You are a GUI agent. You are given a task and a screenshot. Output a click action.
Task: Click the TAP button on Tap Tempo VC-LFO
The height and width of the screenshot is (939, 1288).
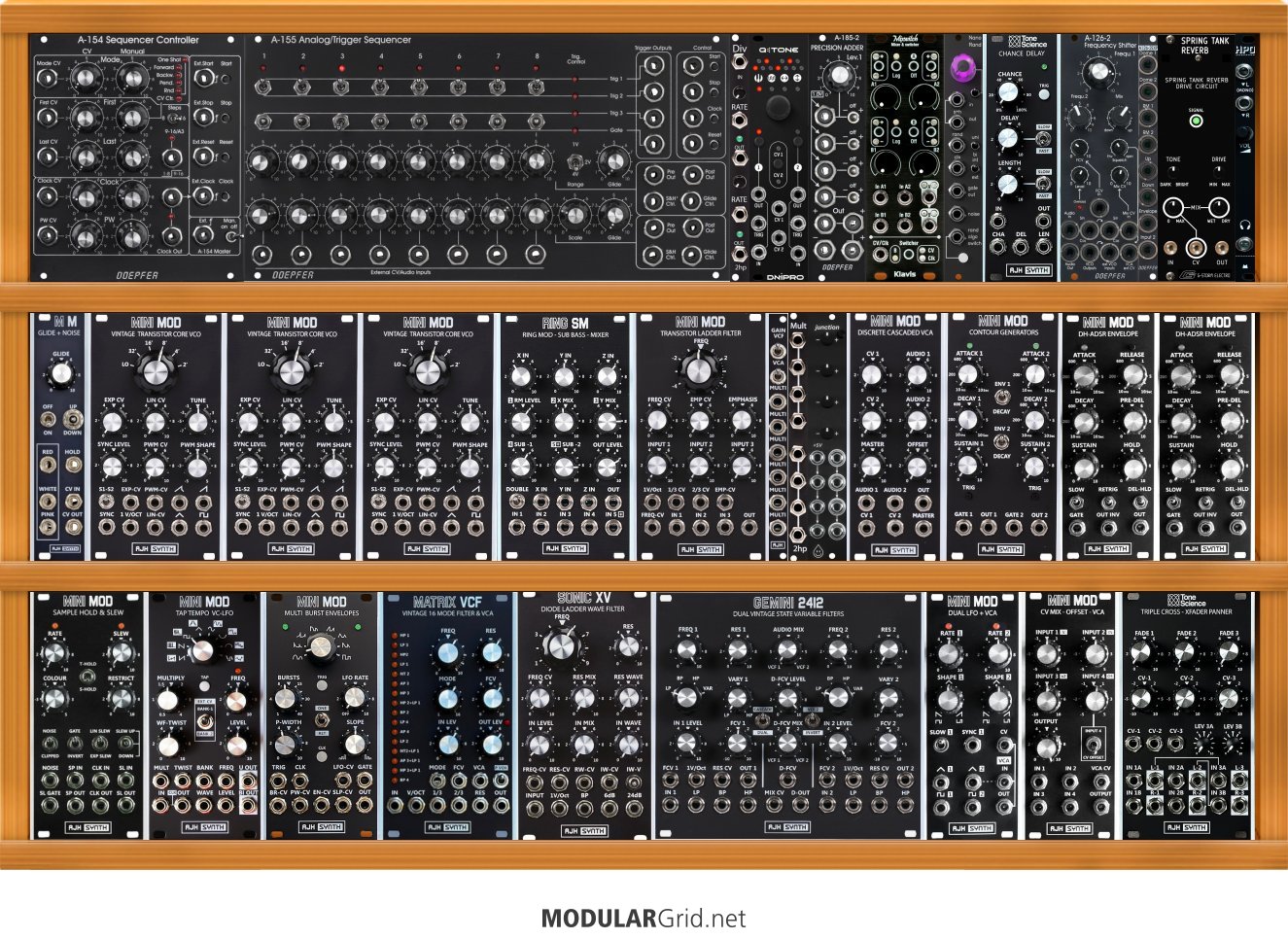click(204, 687)
